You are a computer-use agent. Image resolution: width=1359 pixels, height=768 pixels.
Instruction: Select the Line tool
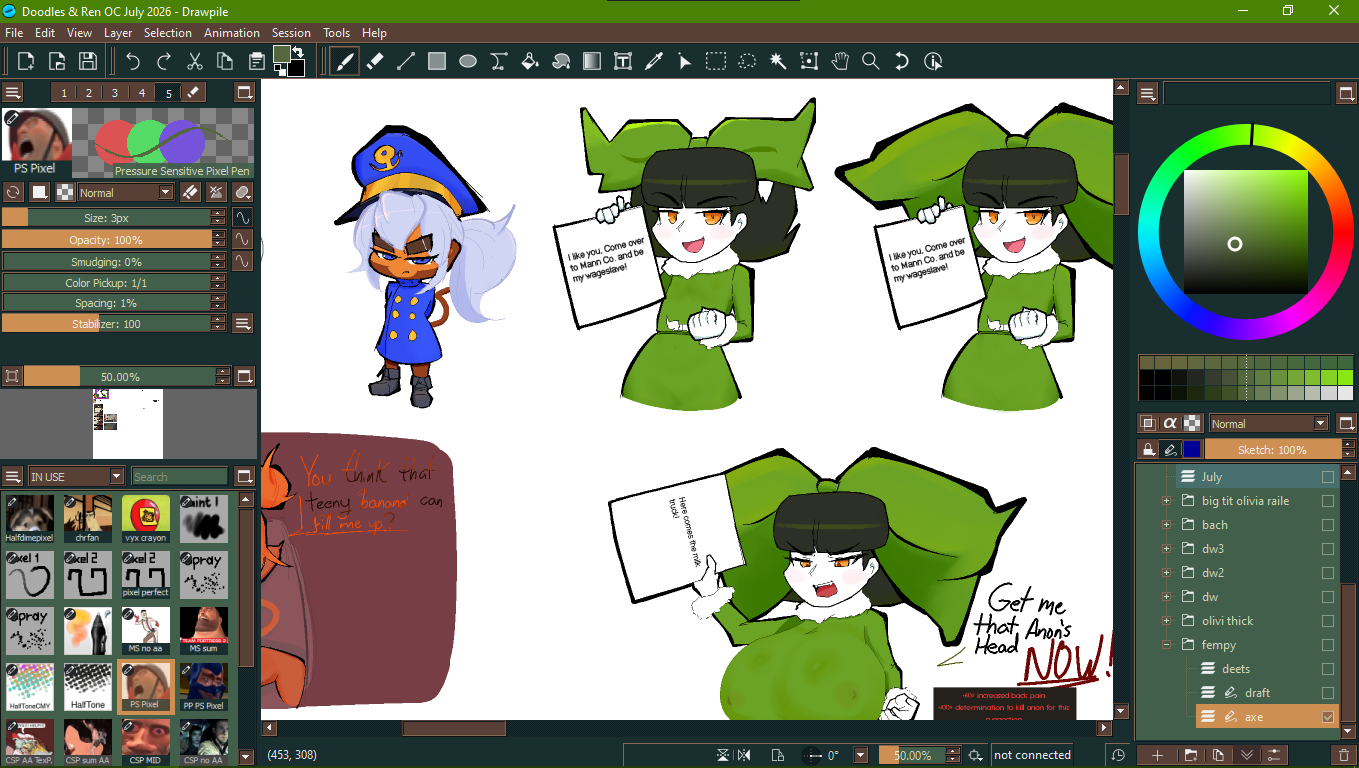406,61
